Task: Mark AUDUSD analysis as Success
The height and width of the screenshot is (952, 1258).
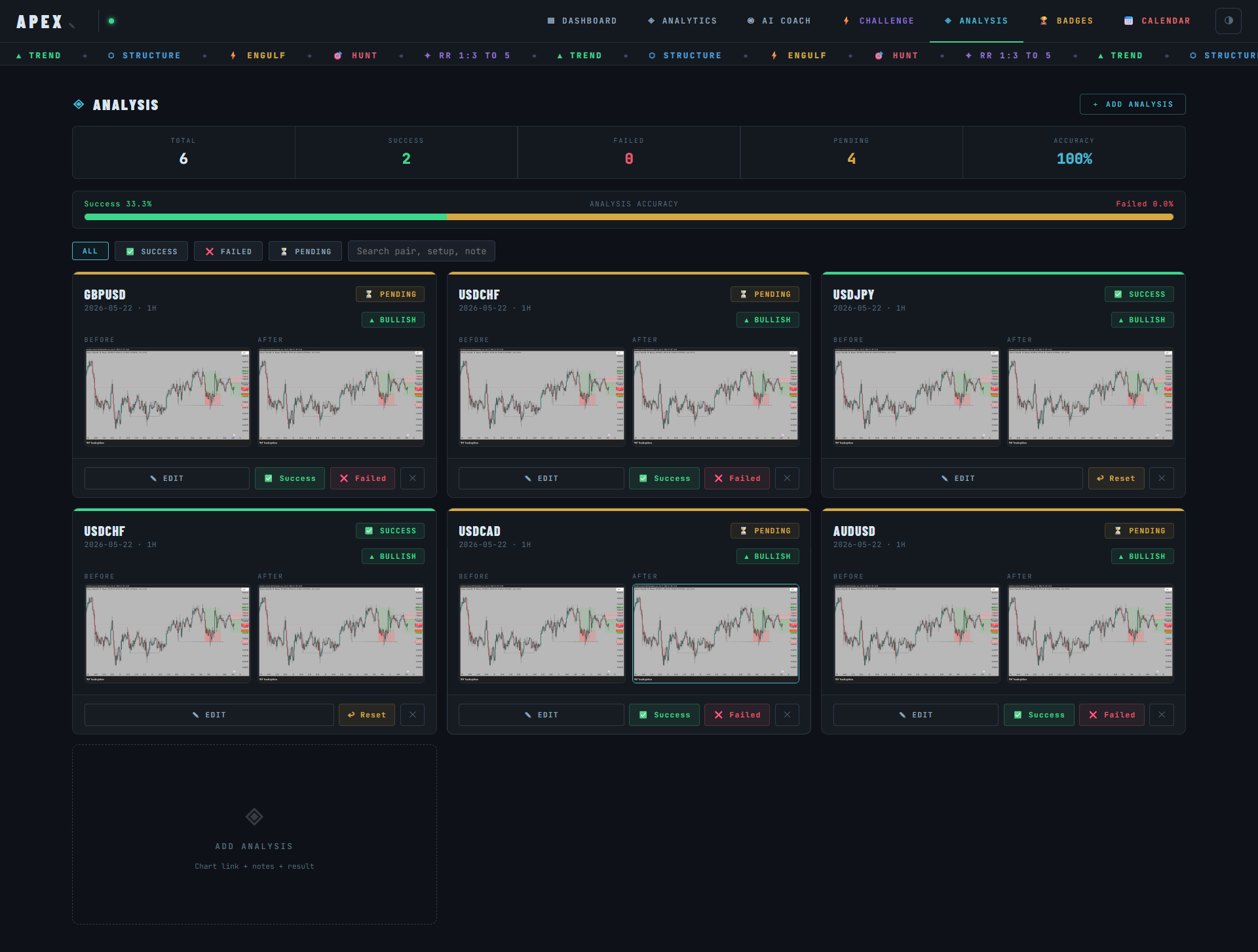Action: pyautogui.click(x=1039, y=715)
